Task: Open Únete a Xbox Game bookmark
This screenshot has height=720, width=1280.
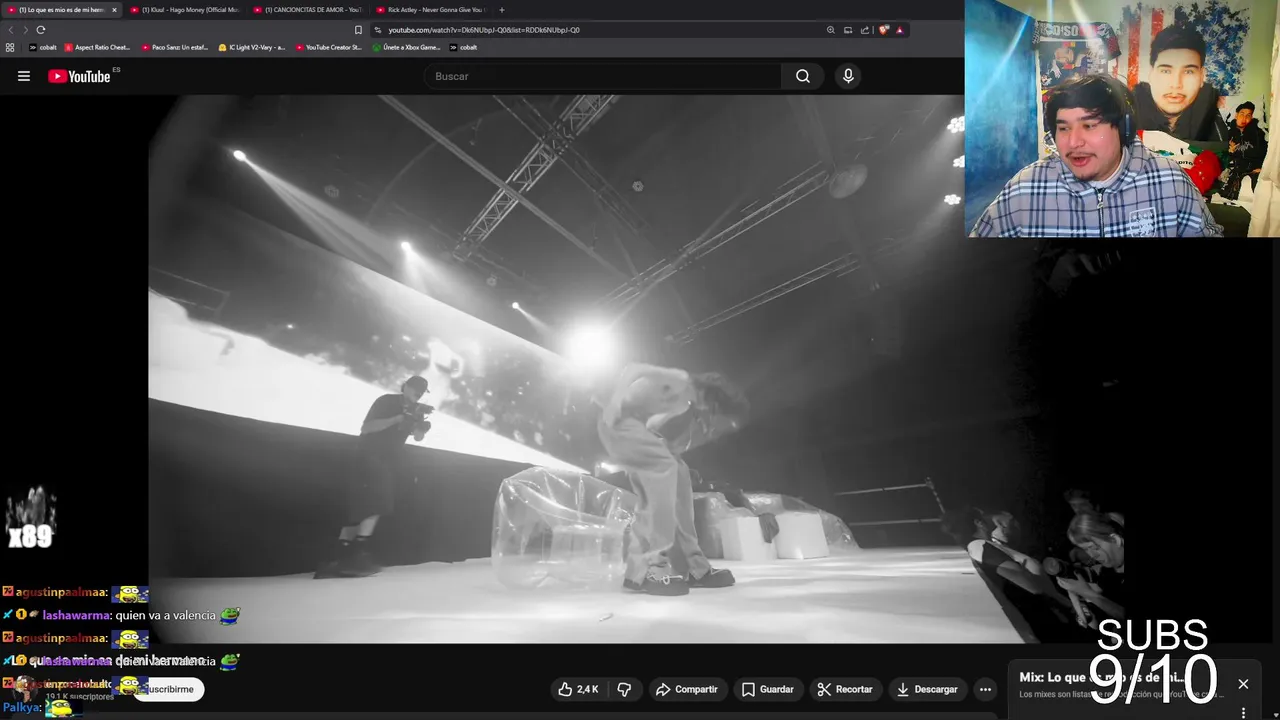Action: [406, 47]
